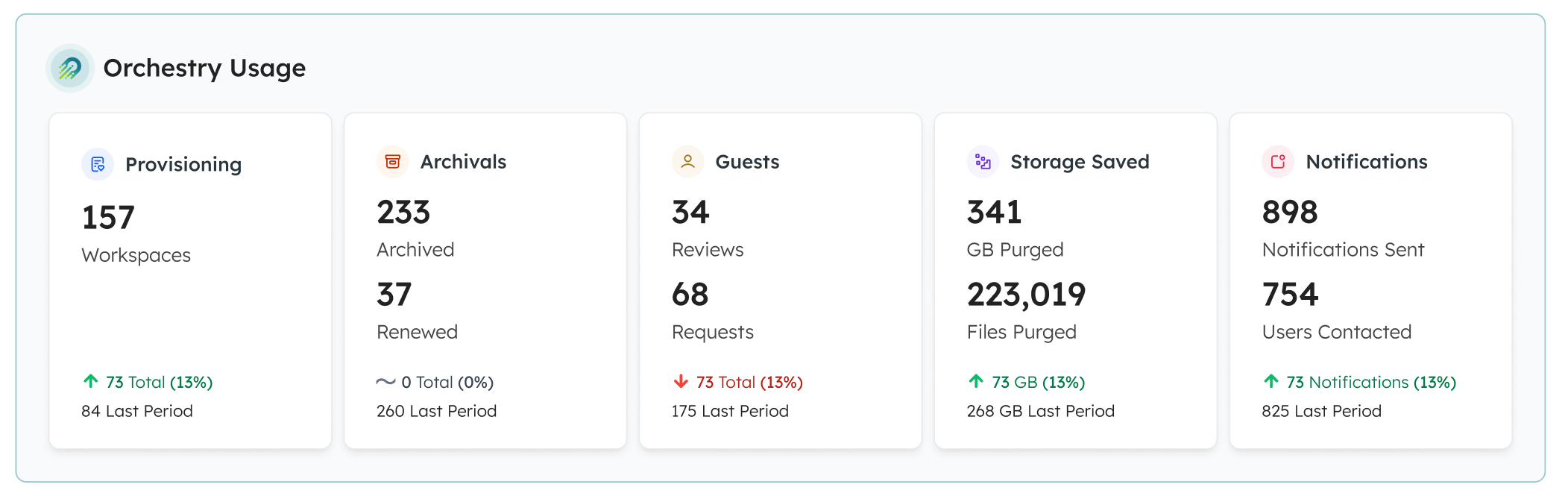Click the Workspaces label
The height and width of the screenshot is (496, 1568).
(x=136, y=255)
